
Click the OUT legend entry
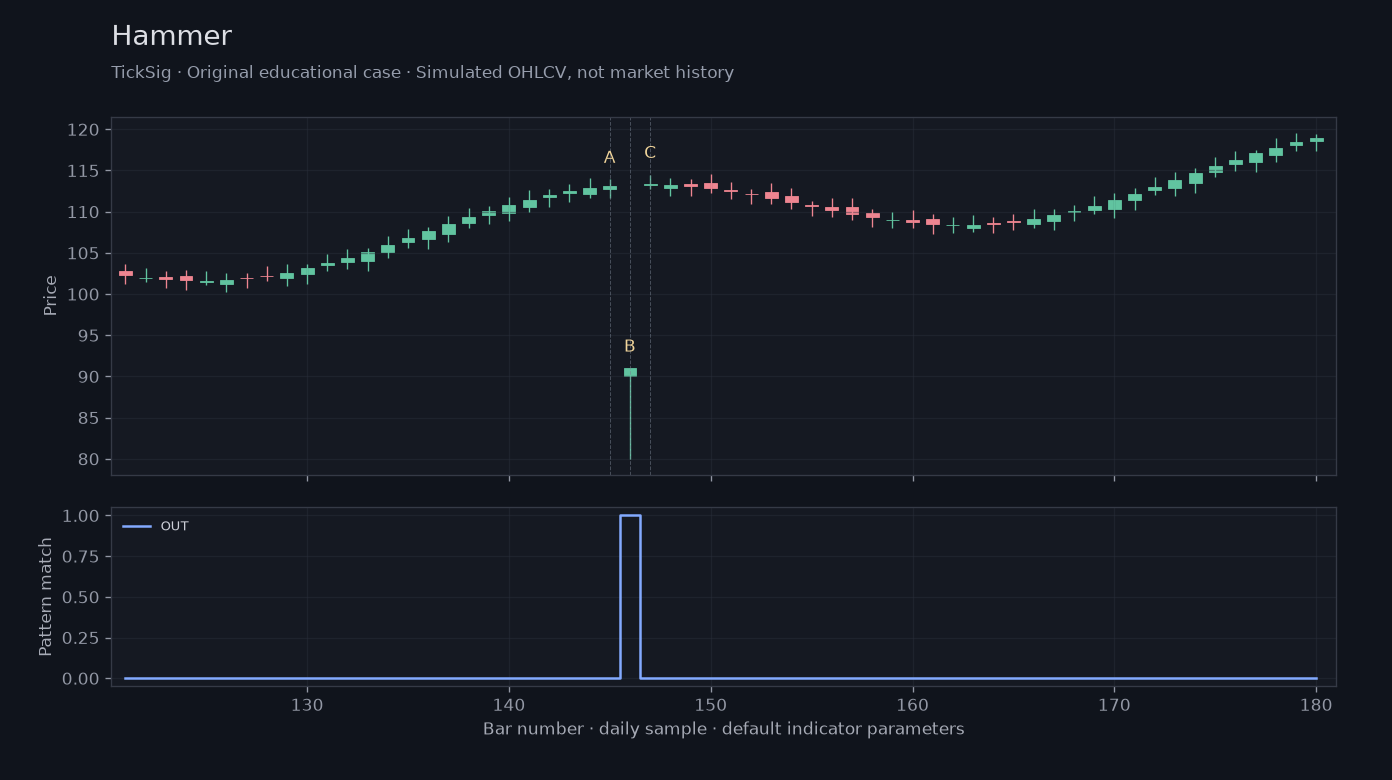pyautogui.click(x=156, y=526)
